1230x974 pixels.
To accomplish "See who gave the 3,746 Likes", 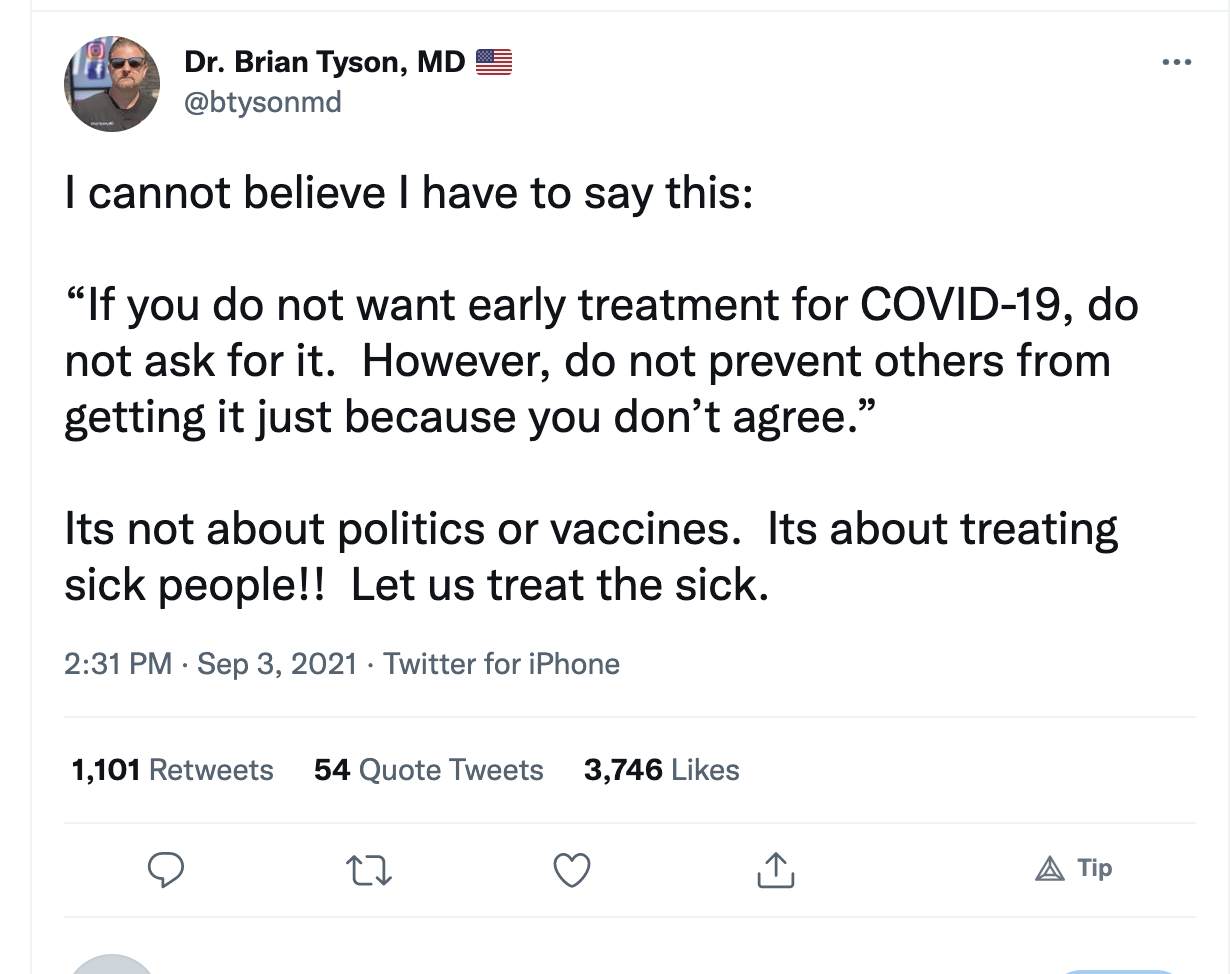I will pyautogui.click(x=661, y=770).
